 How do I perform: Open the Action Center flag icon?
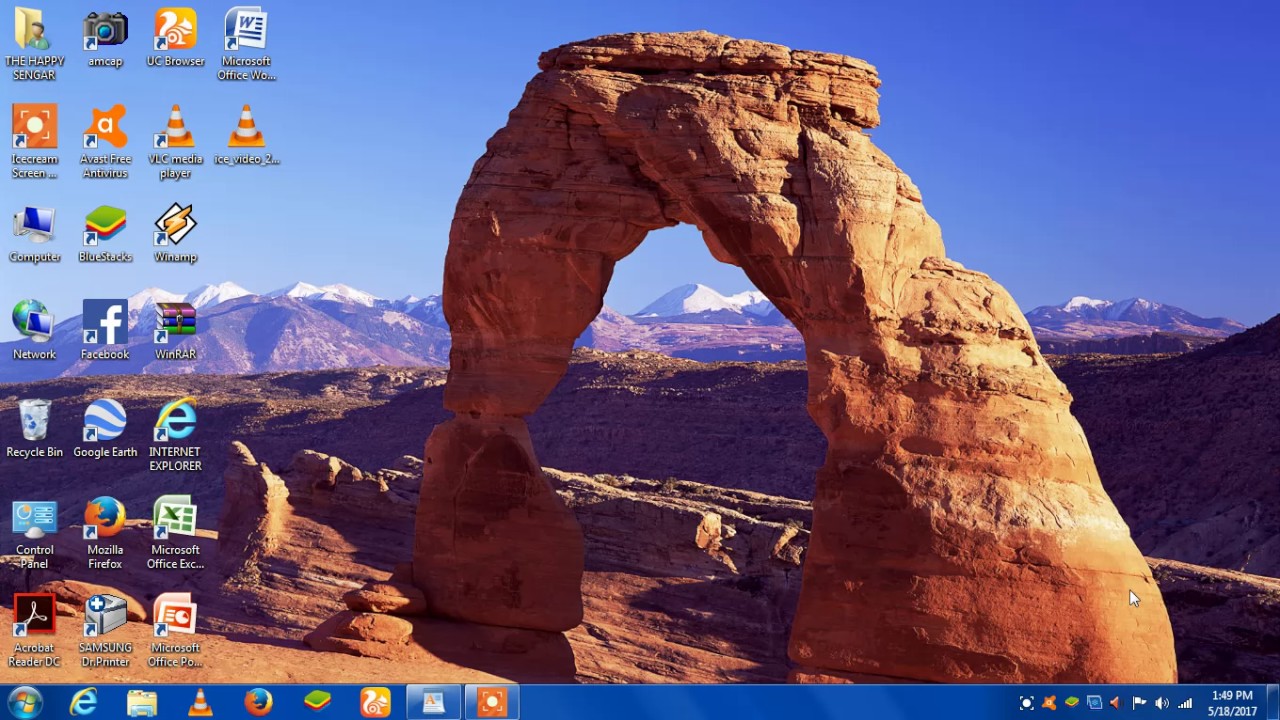click(1139, 703)
